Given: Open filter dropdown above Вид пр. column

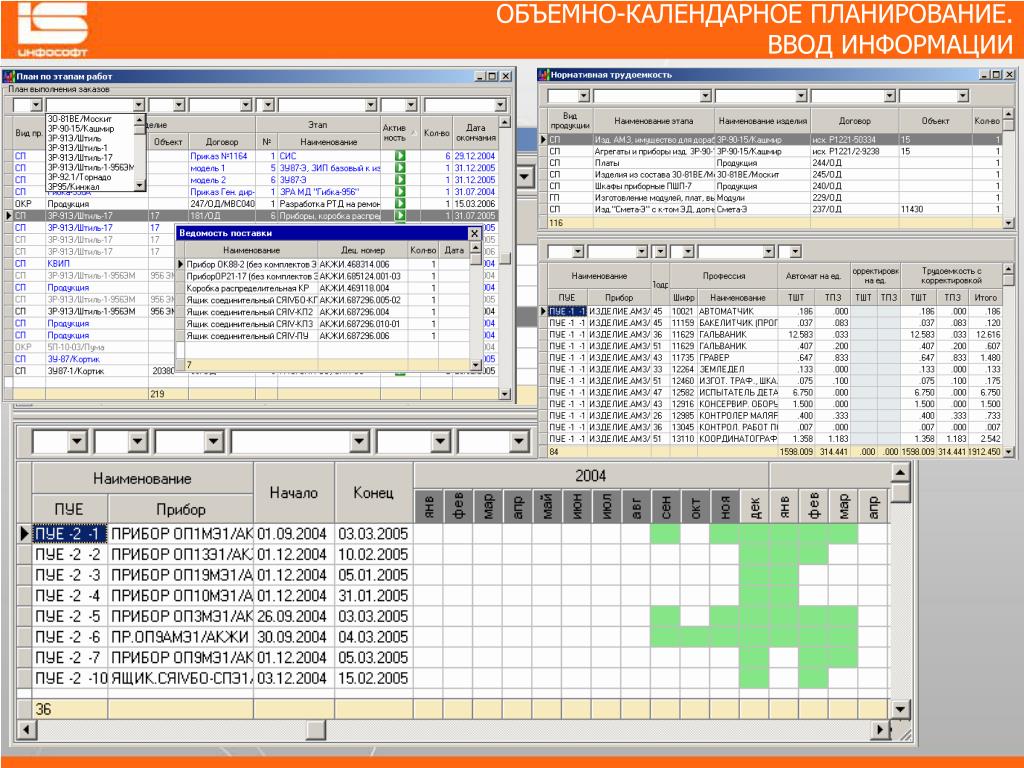Looking at the screenshot, I should click(37, 104).
